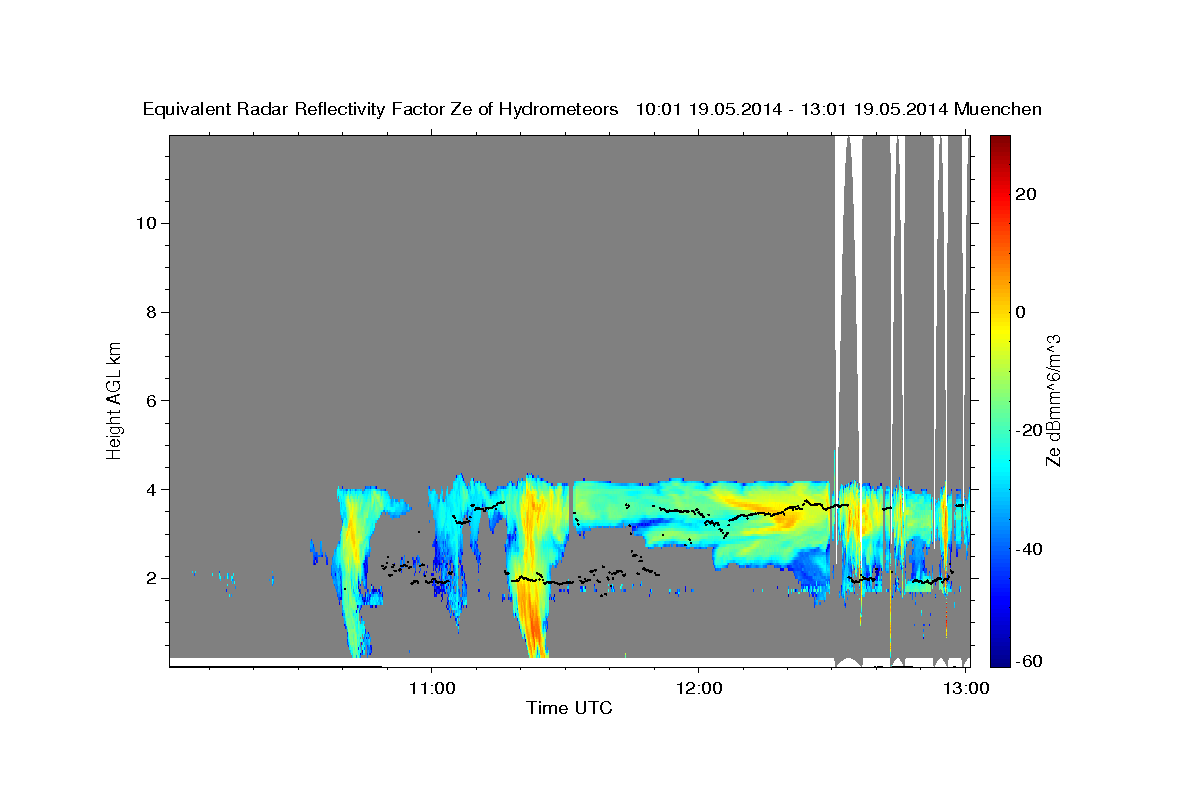1200x800 pixels.
Task: Click the location label 'Muenchen'
Action: [x=998, y=109]
